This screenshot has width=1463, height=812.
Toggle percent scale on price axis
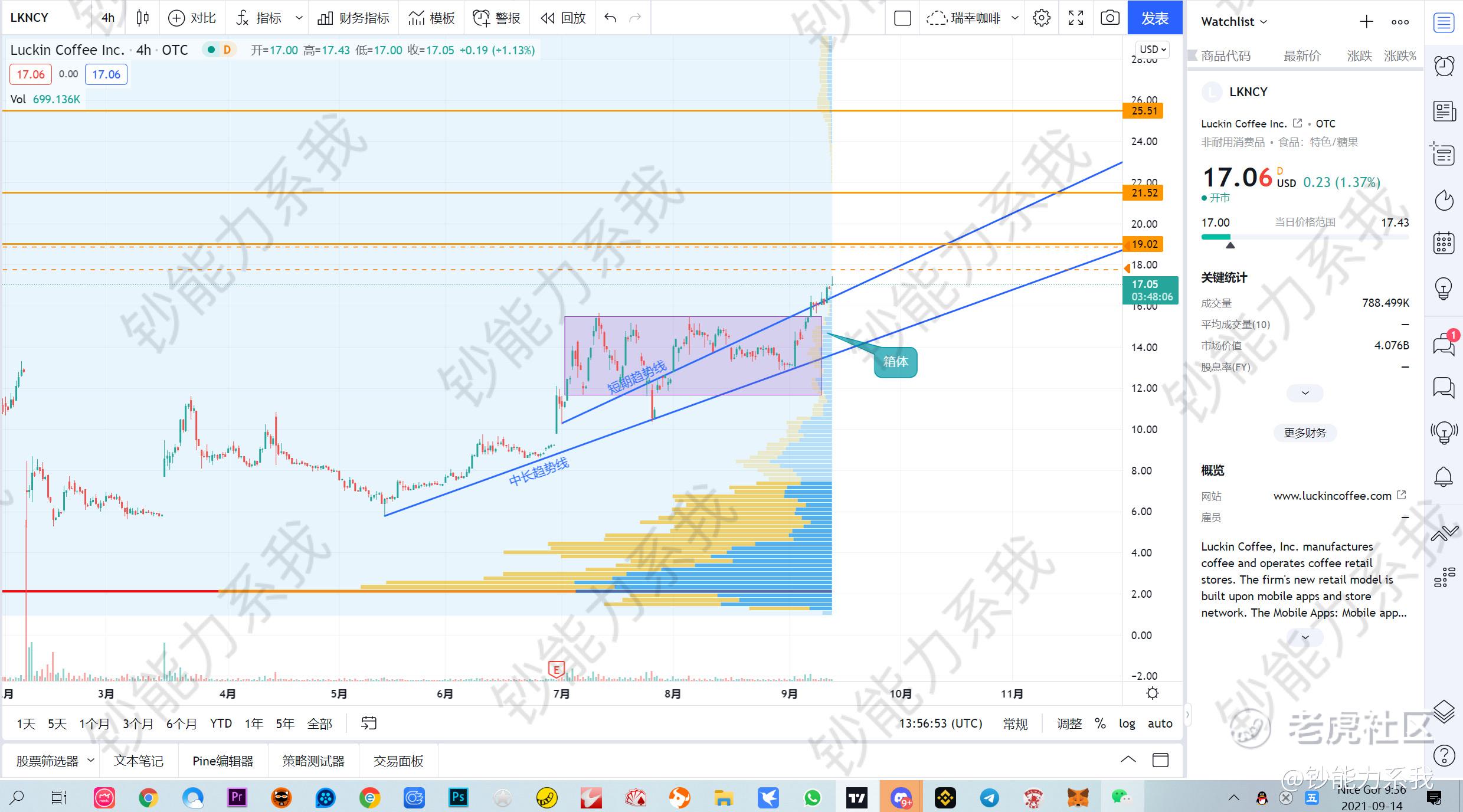click(1100, 723)
